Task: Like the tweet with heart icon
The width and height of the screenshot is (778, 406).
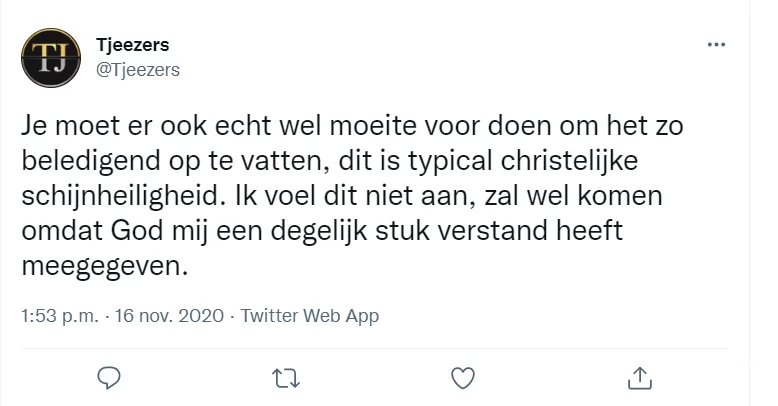Action: (461, 376)
